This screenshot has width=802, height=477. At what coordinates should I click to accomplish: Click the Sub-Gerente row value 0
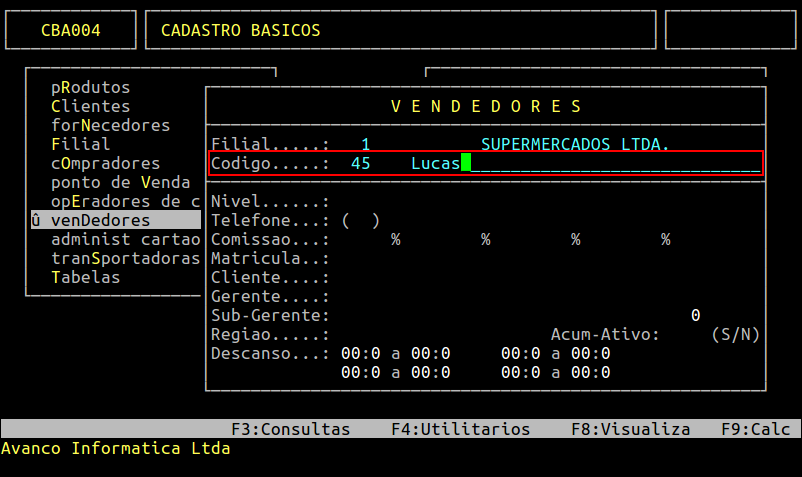click(696, 315)
